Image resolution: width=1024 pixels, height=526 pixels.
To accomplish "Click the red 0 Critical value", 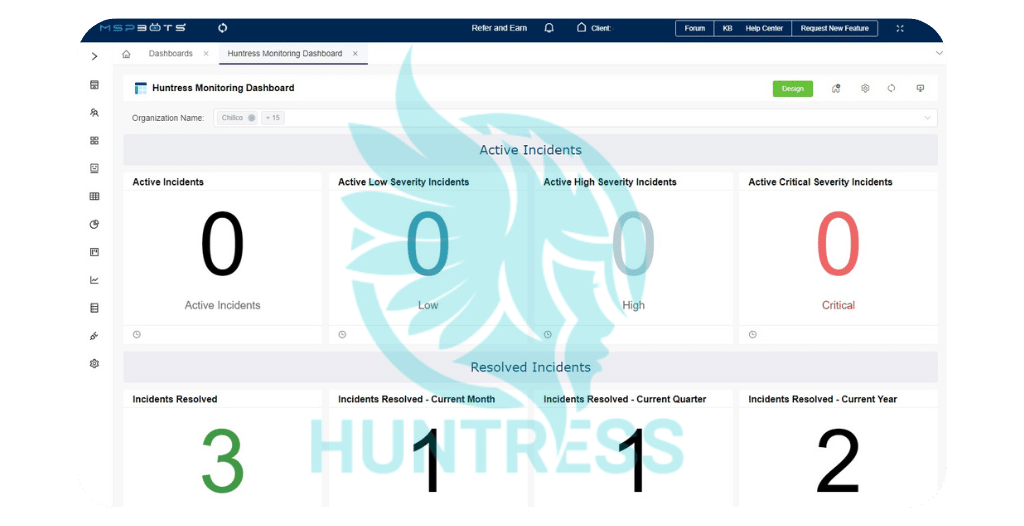I will click(x=838, y=244).
